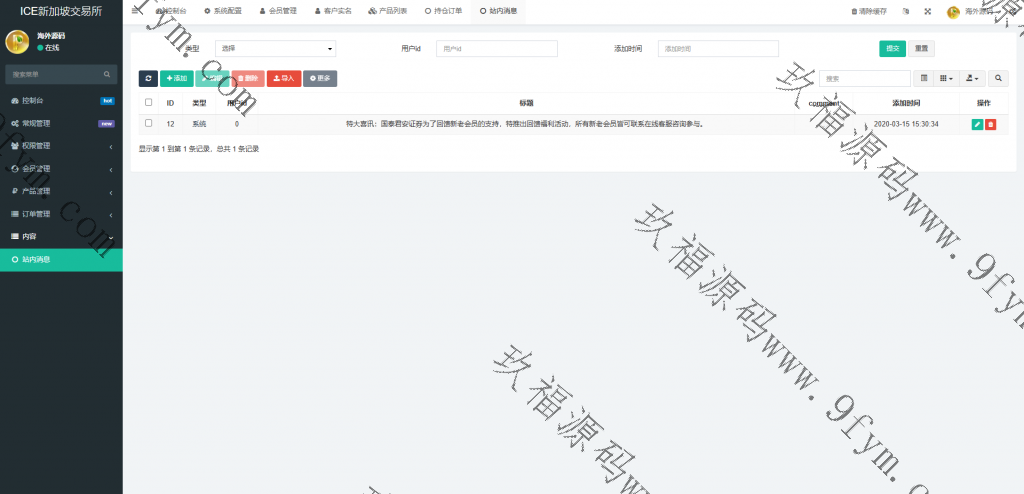1024x494 pixels.
Task: Click the magnifier search icon right of the table toolbar
Action: (x=999, y=78)
